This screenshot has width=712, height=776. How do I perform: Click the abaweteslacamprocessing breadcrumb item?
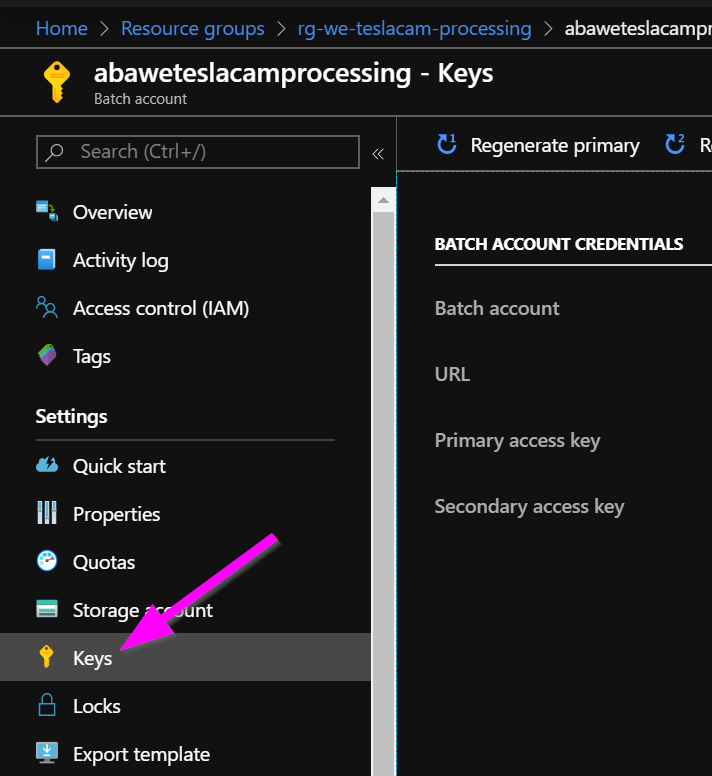[638, 29]
